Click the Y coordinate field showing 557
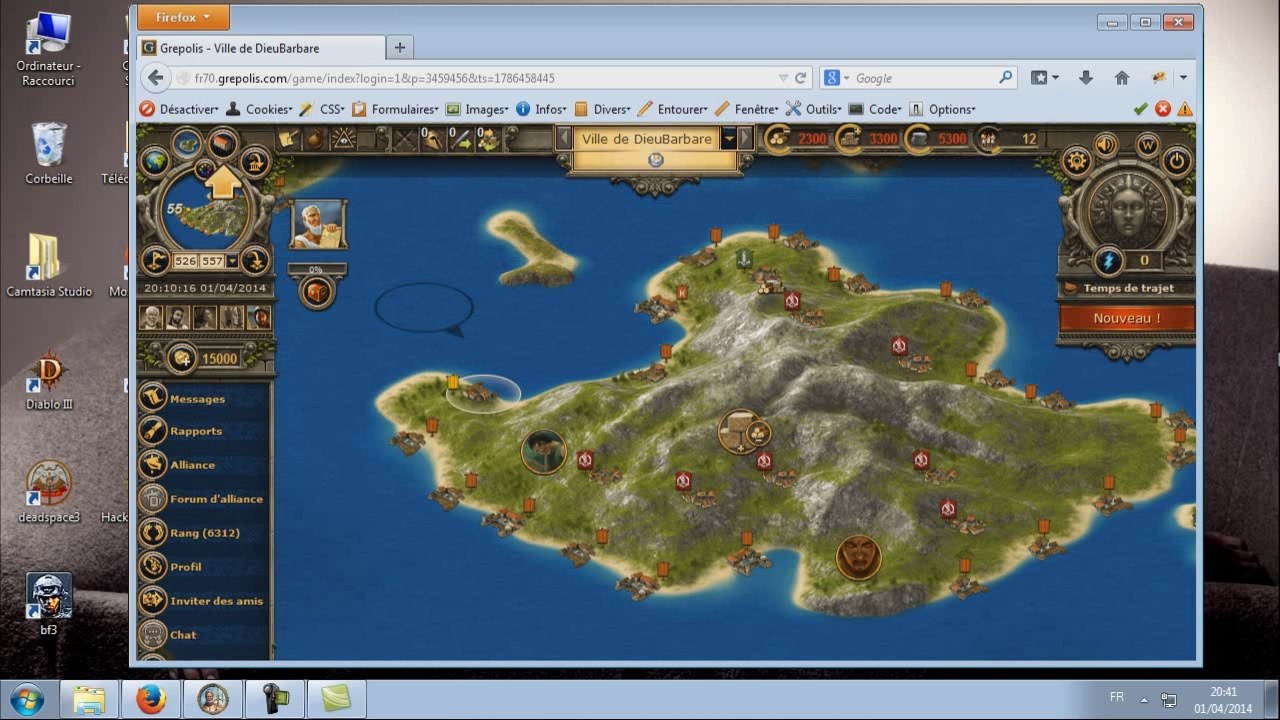The width and height of the screenshot is (1280, 720). click(212, 261)
